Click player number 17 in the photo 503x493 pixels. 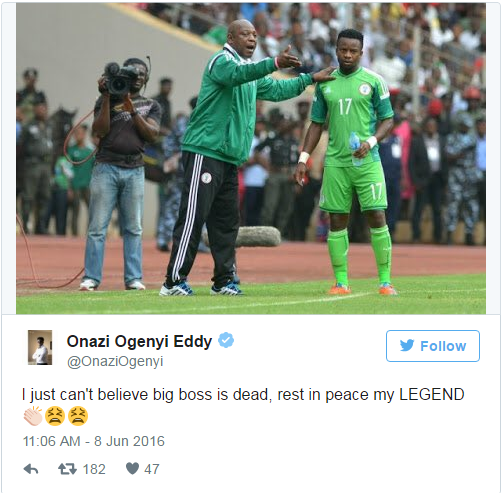coord(350,162)
